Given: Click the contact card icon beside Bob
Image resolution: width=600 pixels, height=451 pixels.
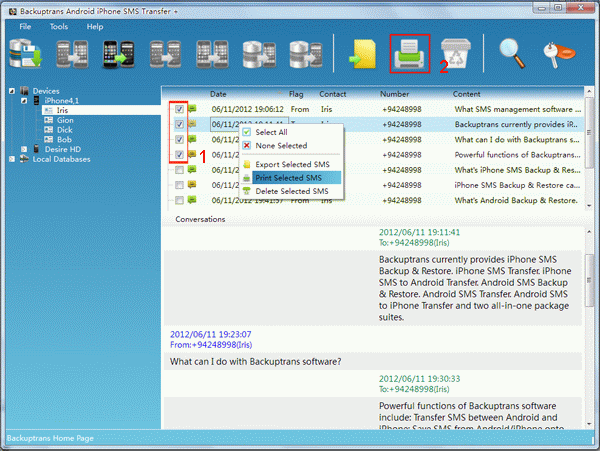Looking at the screenshot, I should (49, 139).
